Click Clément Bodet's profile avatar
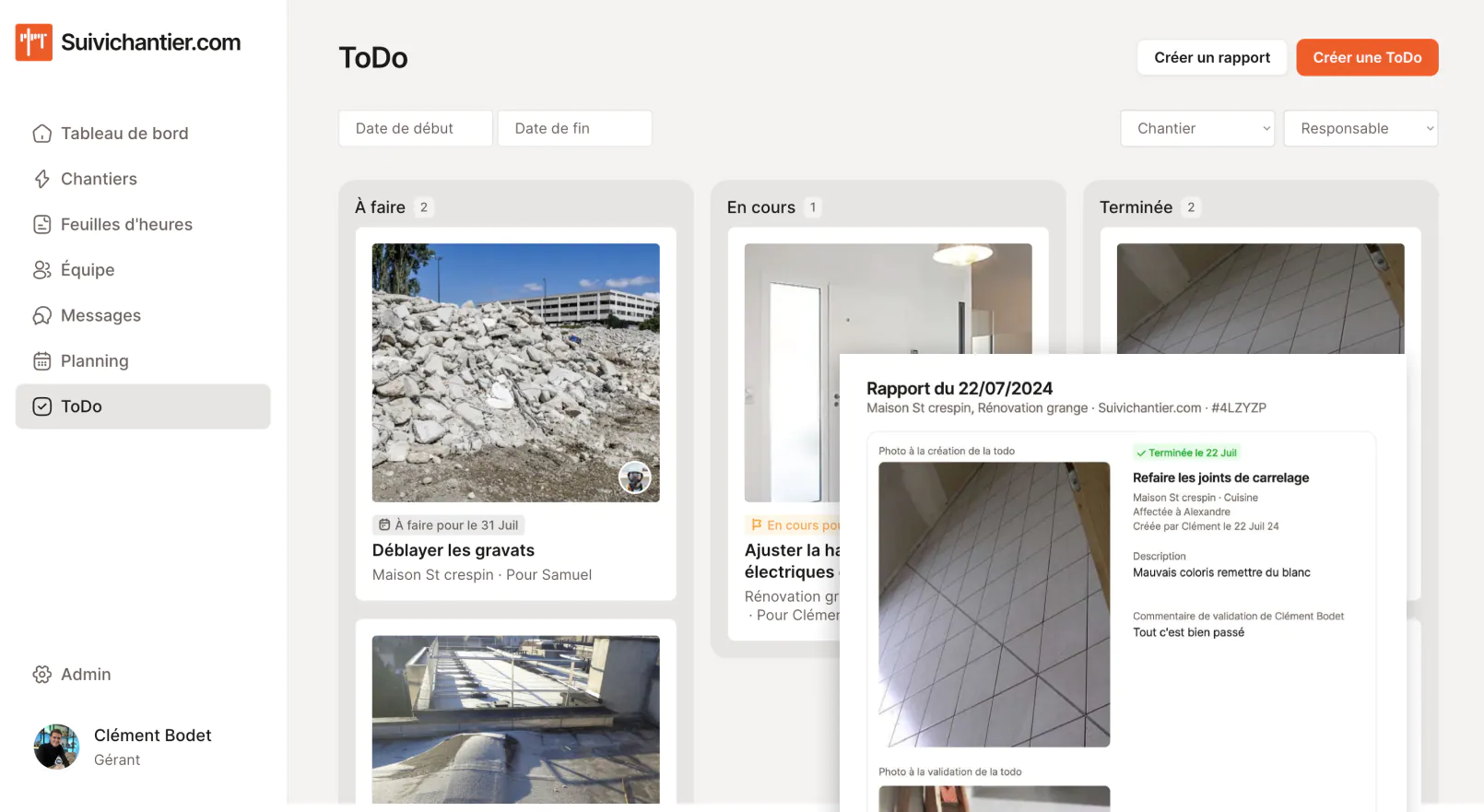The image size is (1484, 812). (56, 747)
